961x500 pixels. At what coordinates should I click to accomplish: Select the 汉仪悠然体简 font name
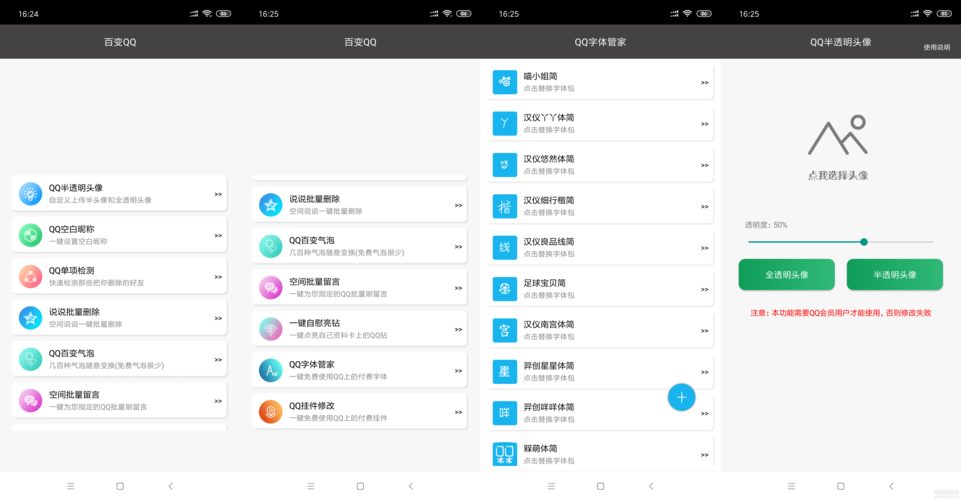549,159
